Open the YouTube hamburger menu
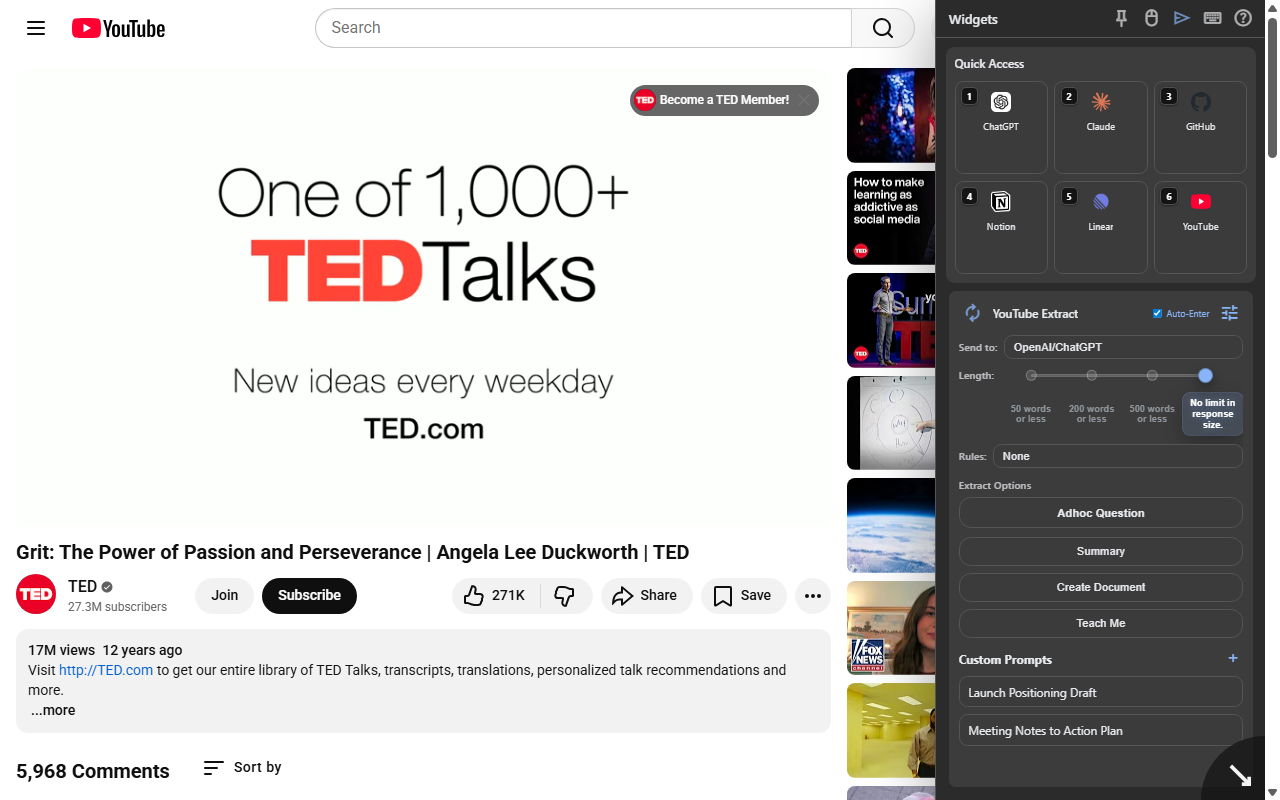1280x800 pixels. click(36, 28)
